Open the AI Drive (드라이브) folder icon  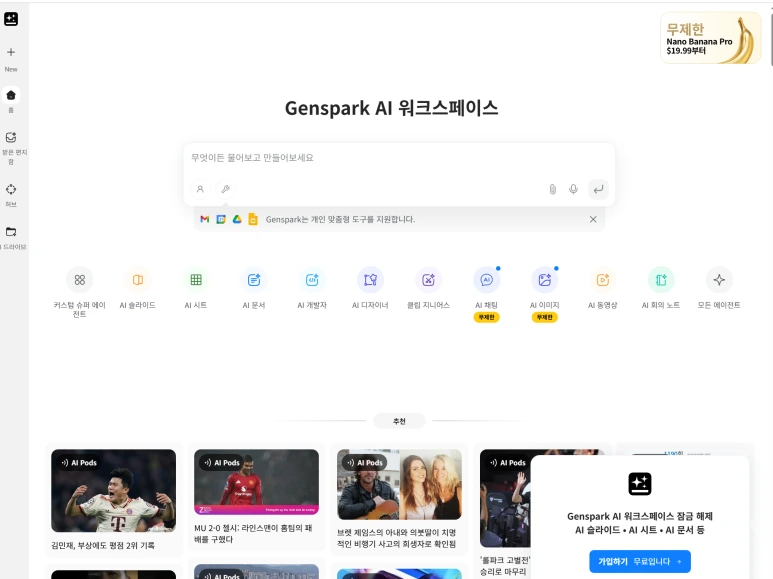tap(11, 232)
